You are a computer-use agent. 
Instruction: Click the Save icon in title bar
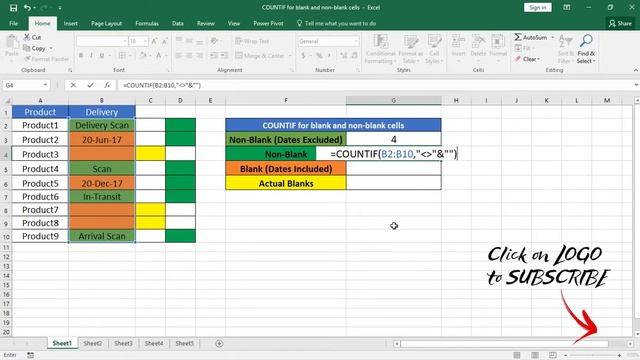point(13,8)
